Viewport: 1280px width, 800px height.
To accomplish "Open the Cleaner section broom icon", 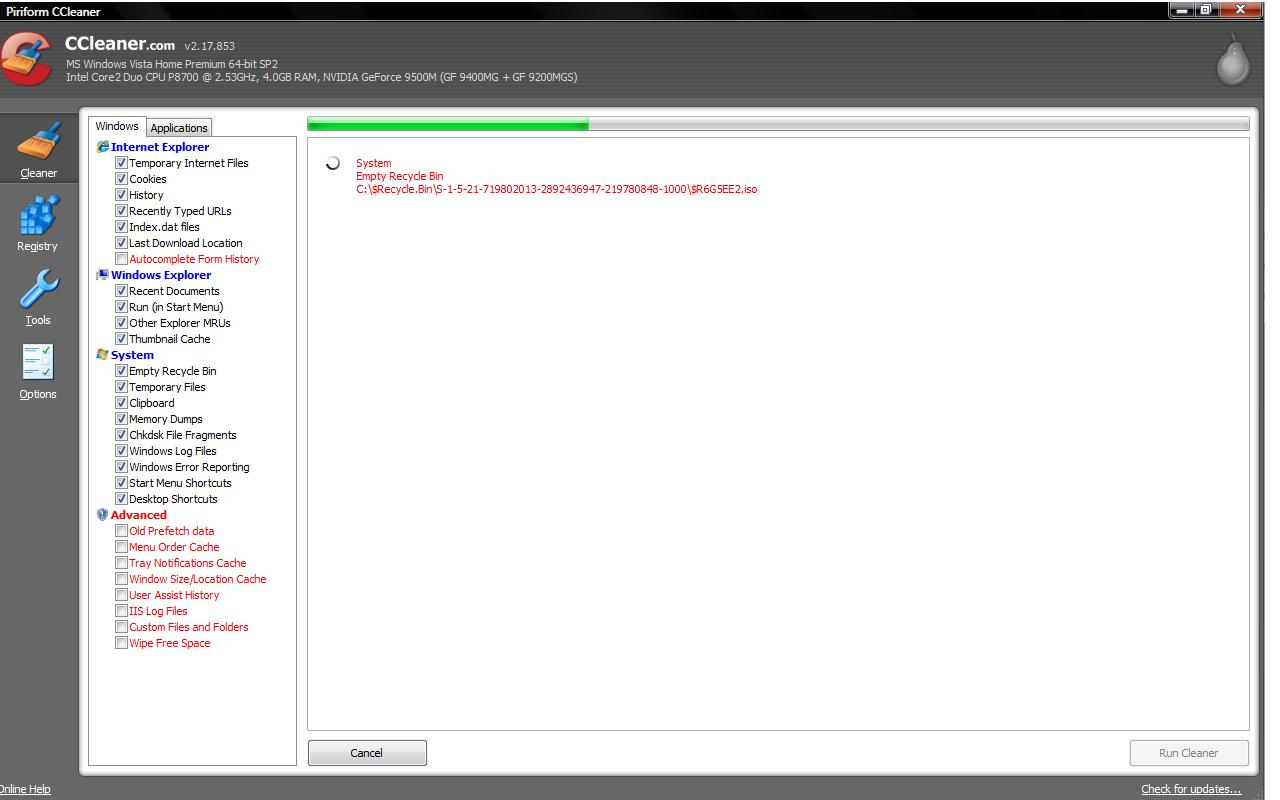I will click(x=39, y=142).
